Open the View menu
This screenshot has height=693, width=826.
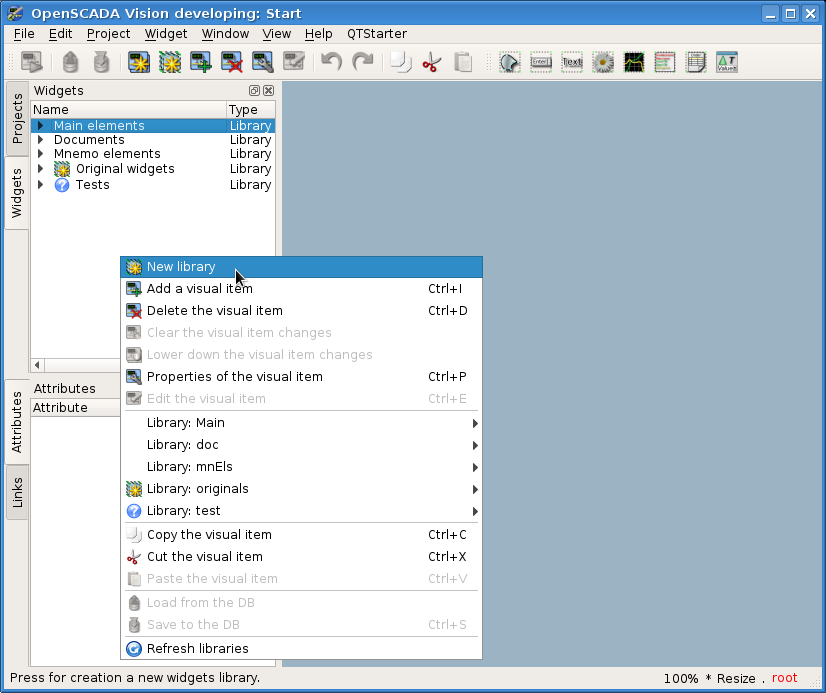[x=277, y=34]
